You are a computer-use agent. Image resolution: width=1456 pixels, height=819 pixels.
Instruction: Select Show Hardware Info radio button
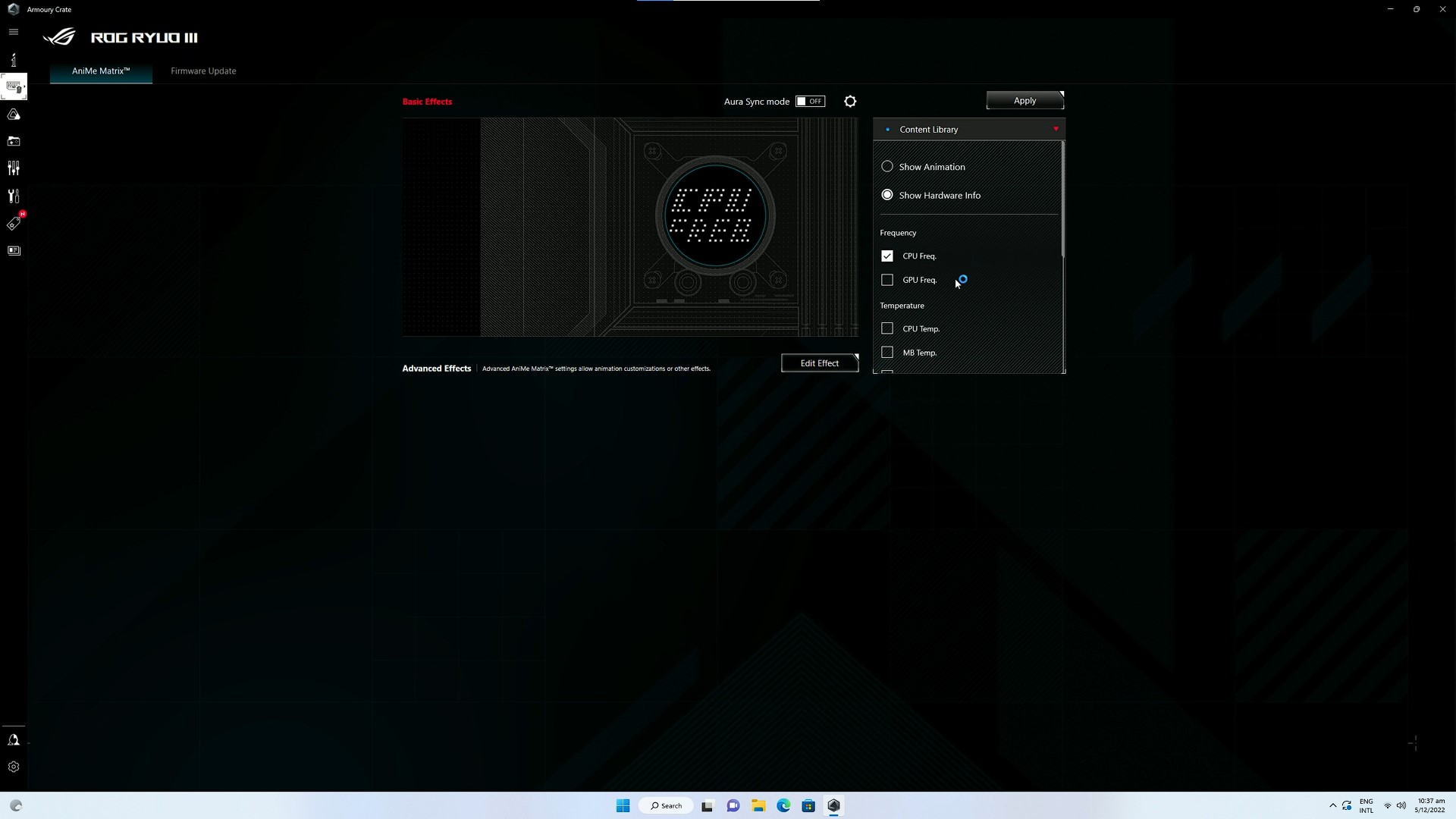click(x=886, y=195)
